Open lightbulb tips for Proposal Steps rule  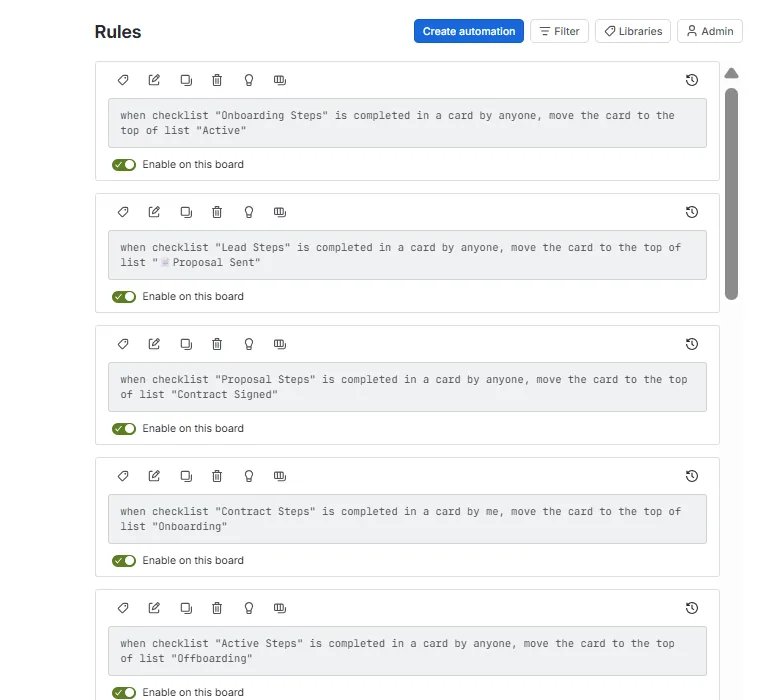tap(249, 344)
